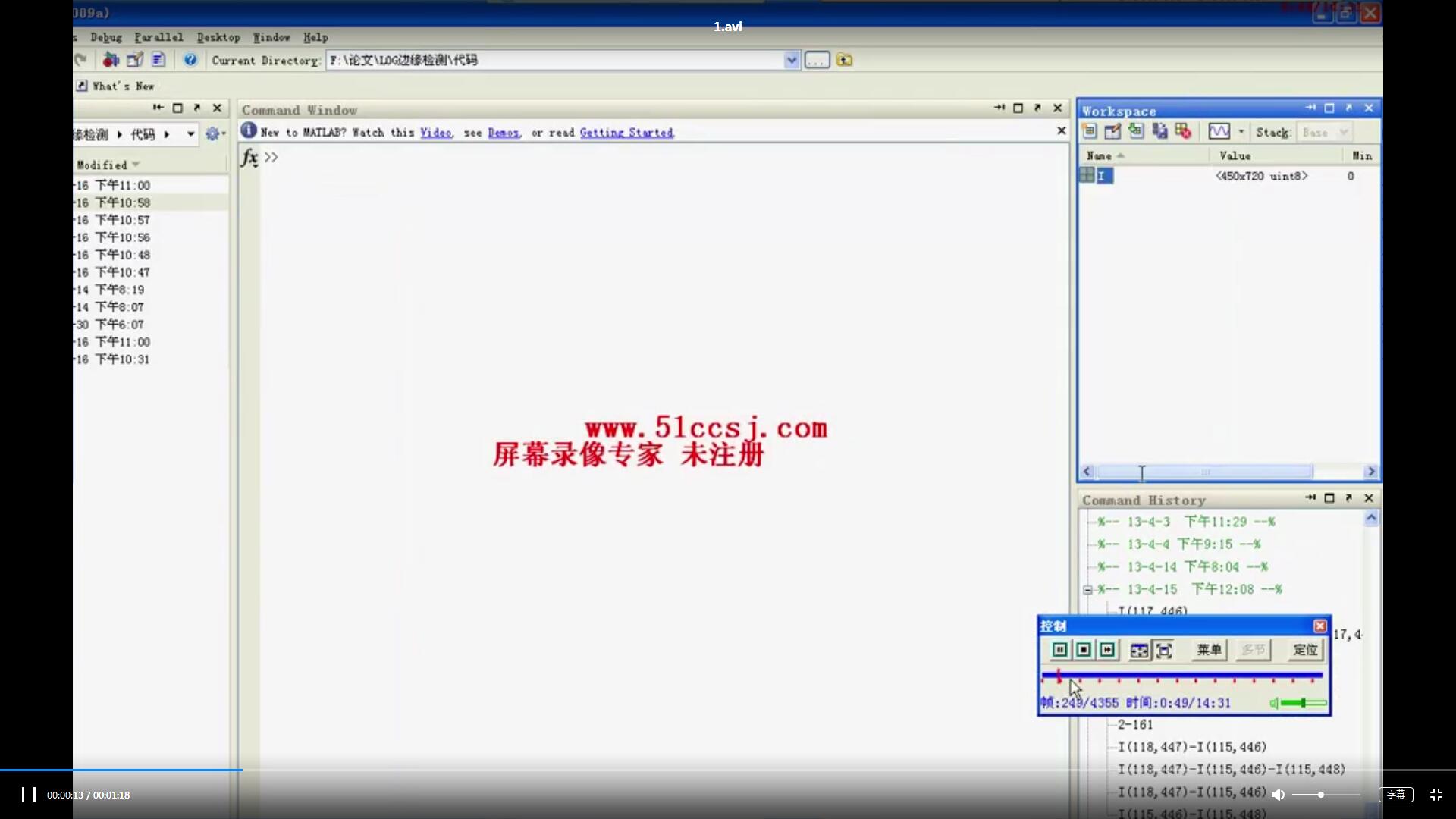
Task: Create new variable in Workspace toolbar
Action: coord(1089,131)
